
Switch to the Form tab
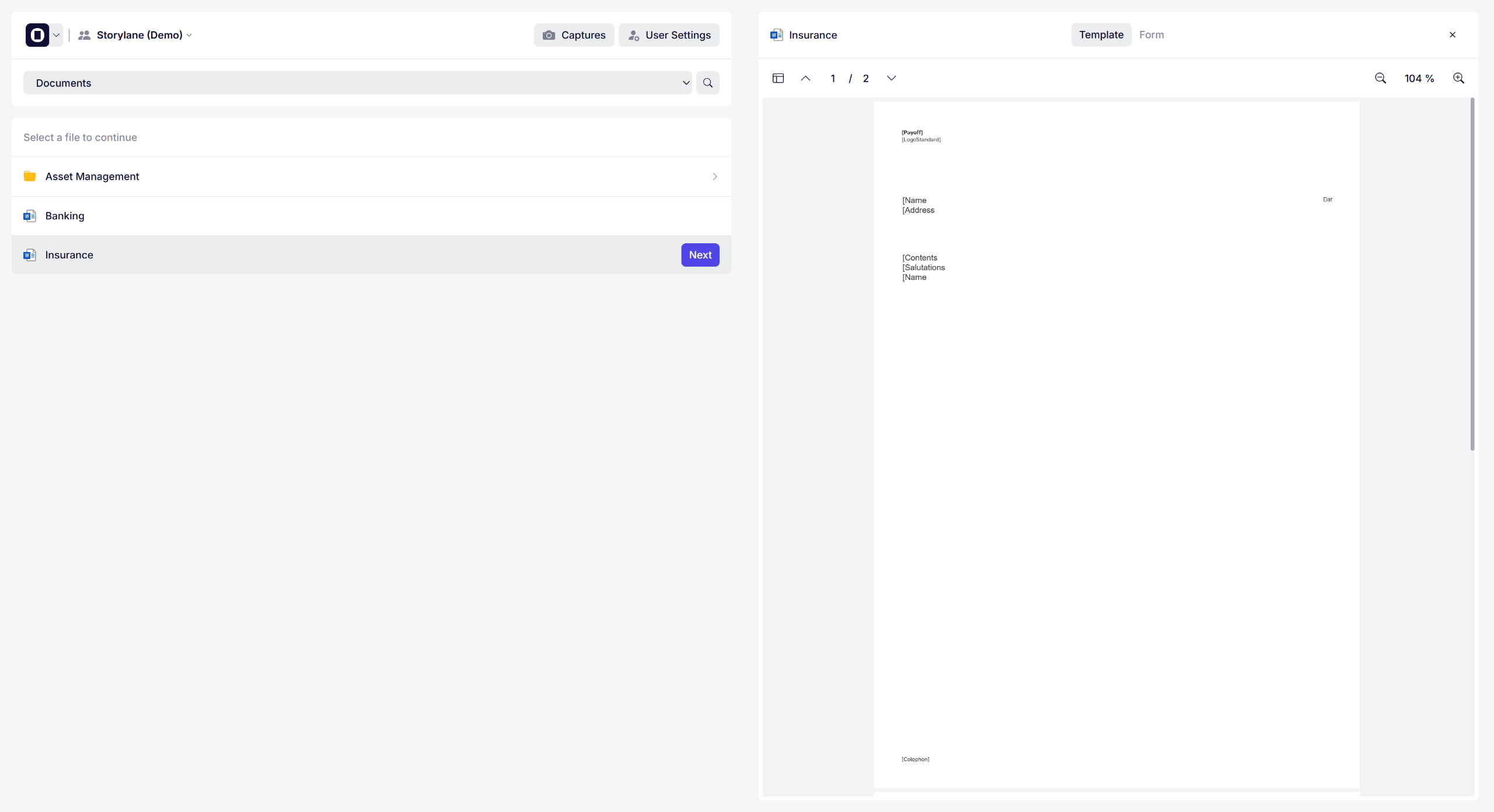[1151, 35]
